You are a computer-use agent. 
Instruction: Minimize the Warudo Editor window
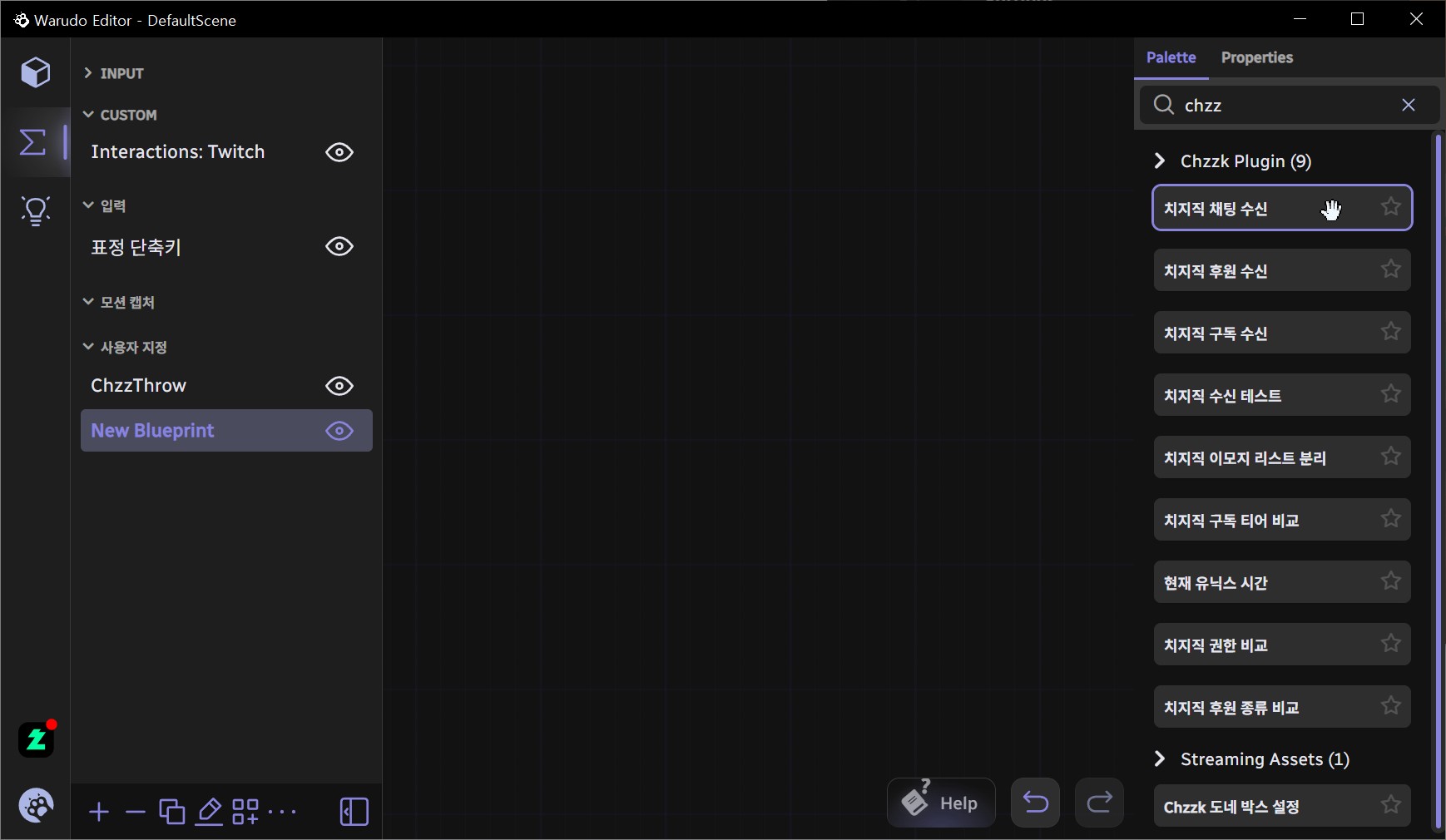click(1300, 18)
